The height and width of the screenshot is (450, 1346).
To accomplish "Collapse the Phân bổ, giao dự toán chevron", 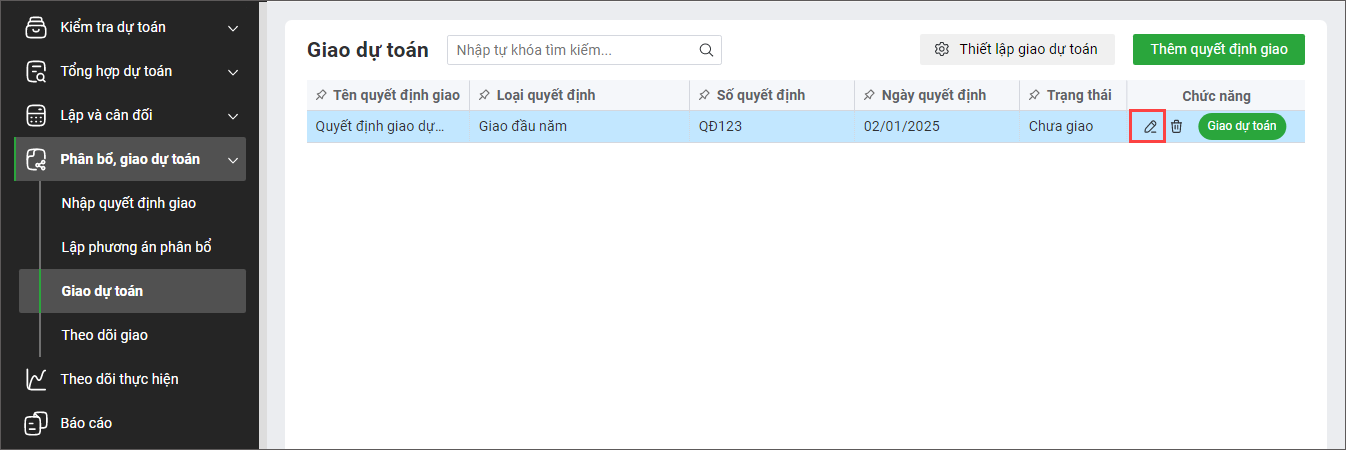I will point(233,160).
